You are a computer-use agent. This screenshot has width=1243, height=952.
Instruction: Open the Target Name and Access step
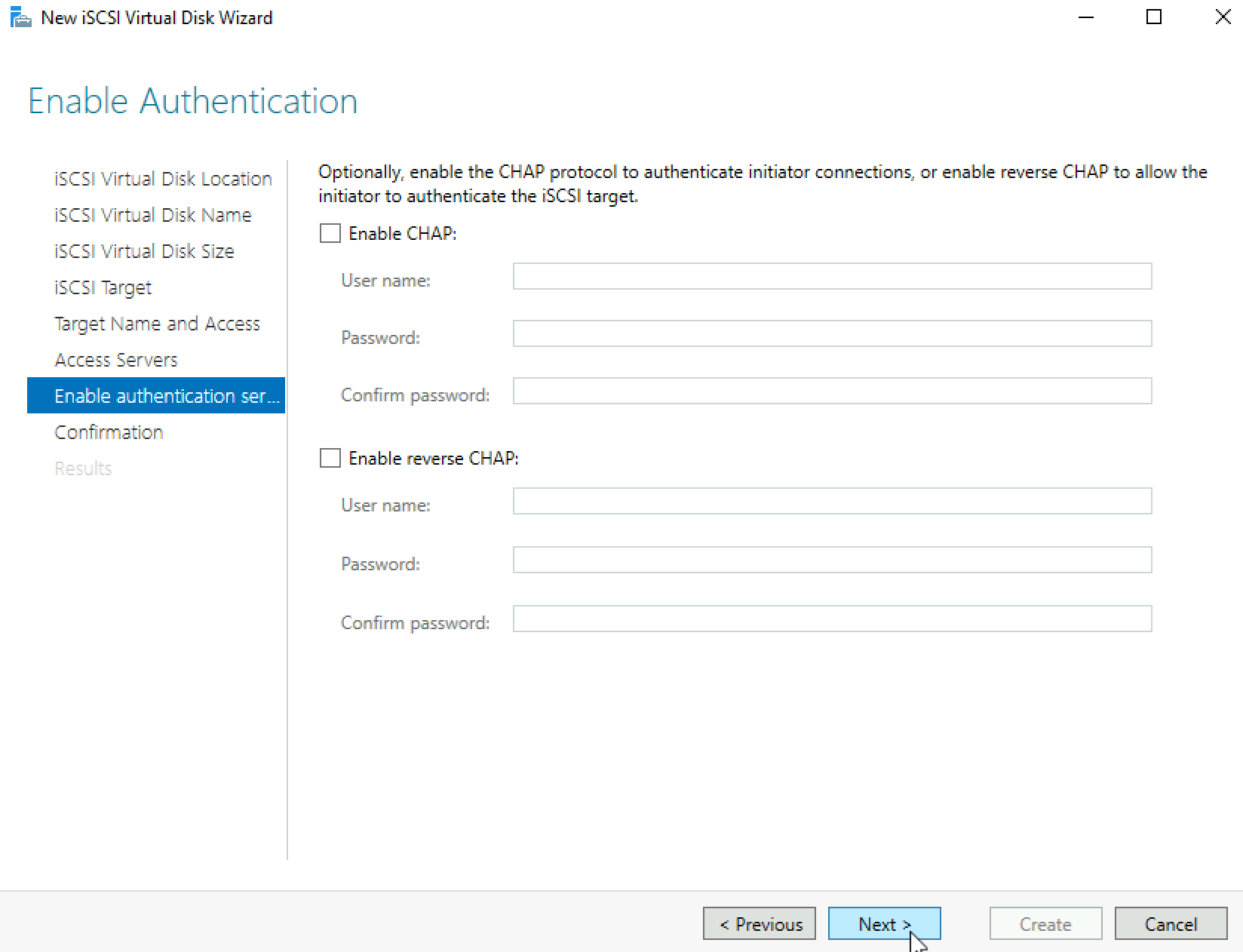pyautogui.click(x=157, y=324)
